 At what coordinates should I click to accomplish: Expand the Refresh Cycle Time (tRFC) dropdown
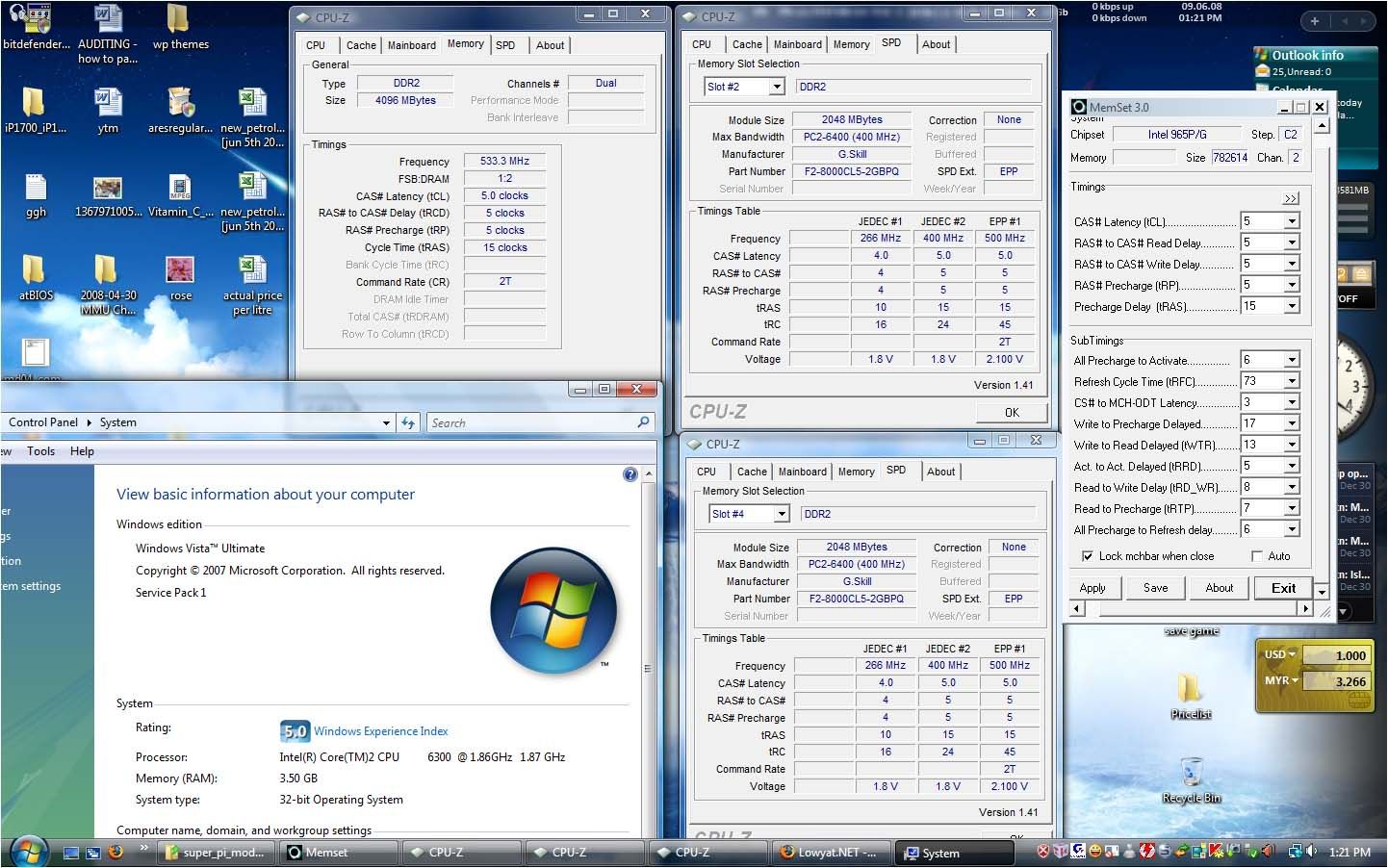coord(1292,382)
